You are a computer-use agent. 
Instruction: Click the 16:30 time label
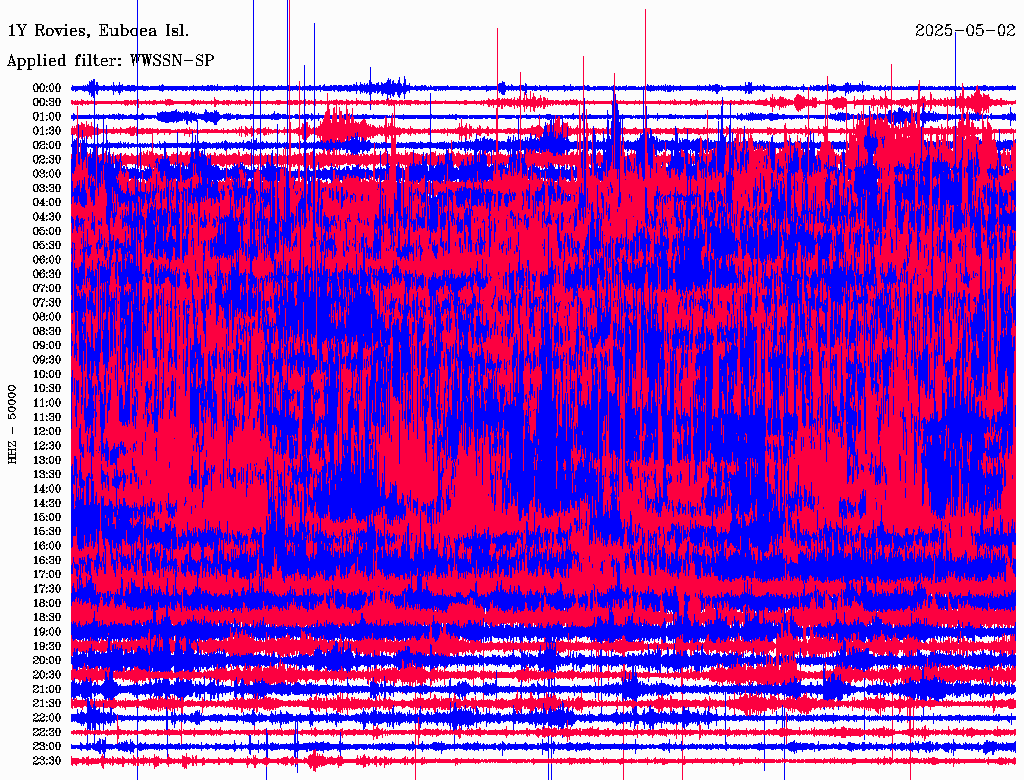pos(47,560)
